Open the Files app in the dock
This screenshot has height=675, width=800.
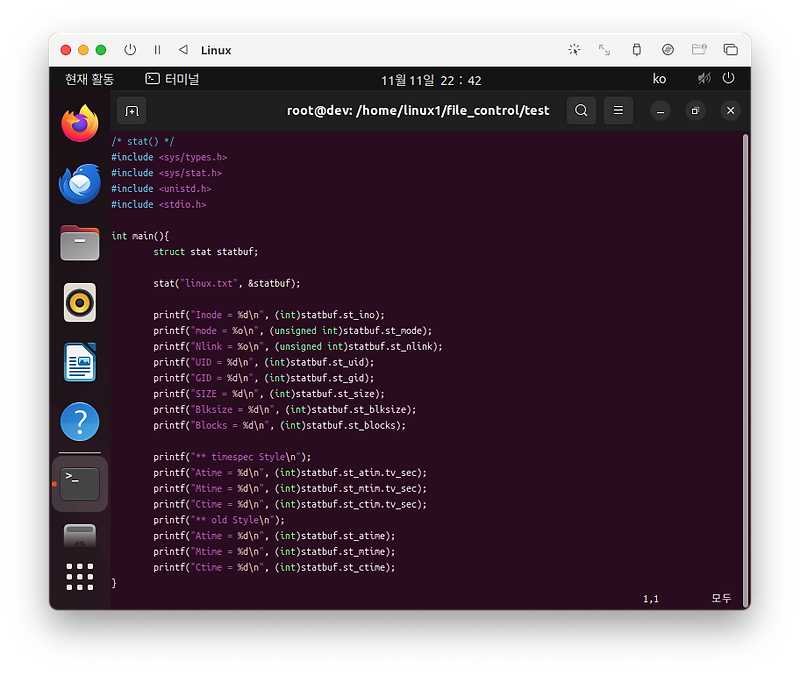pyautogui.click(x=79, y=243)
